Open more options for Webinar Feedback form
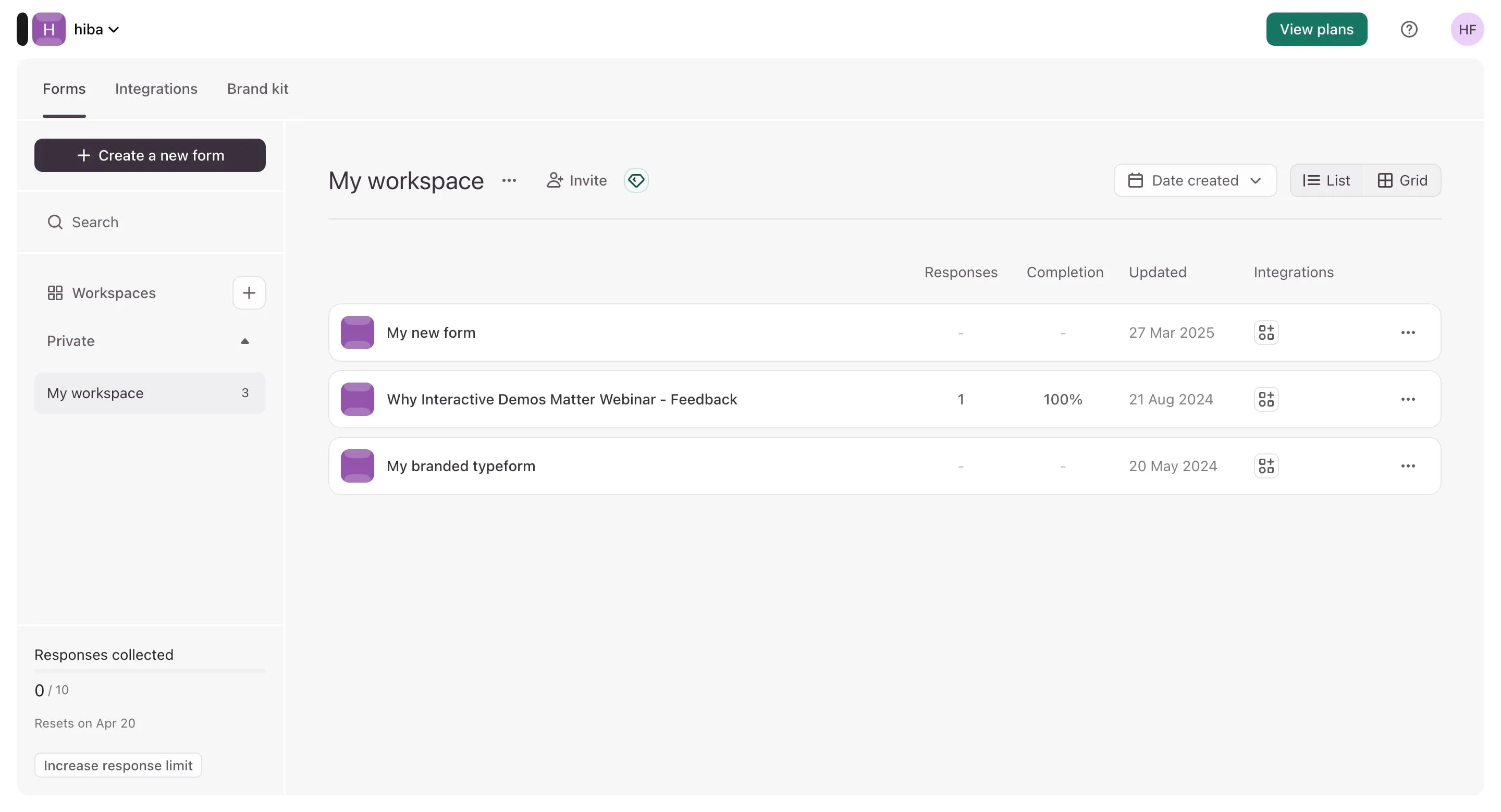This screenshot has width=1501, height=812. [x=1408, y=400]
